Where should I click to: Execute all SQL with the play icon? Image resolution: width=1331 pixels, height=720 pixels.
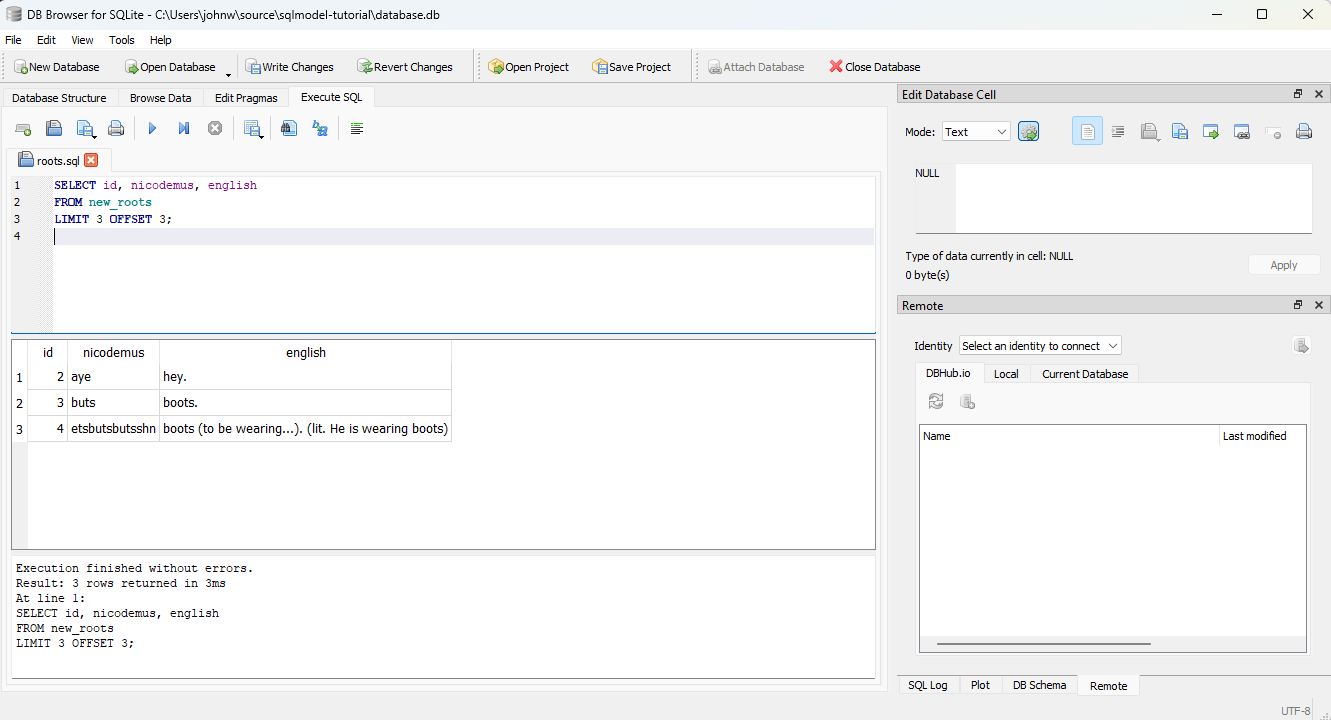click(x=152, y=128)
